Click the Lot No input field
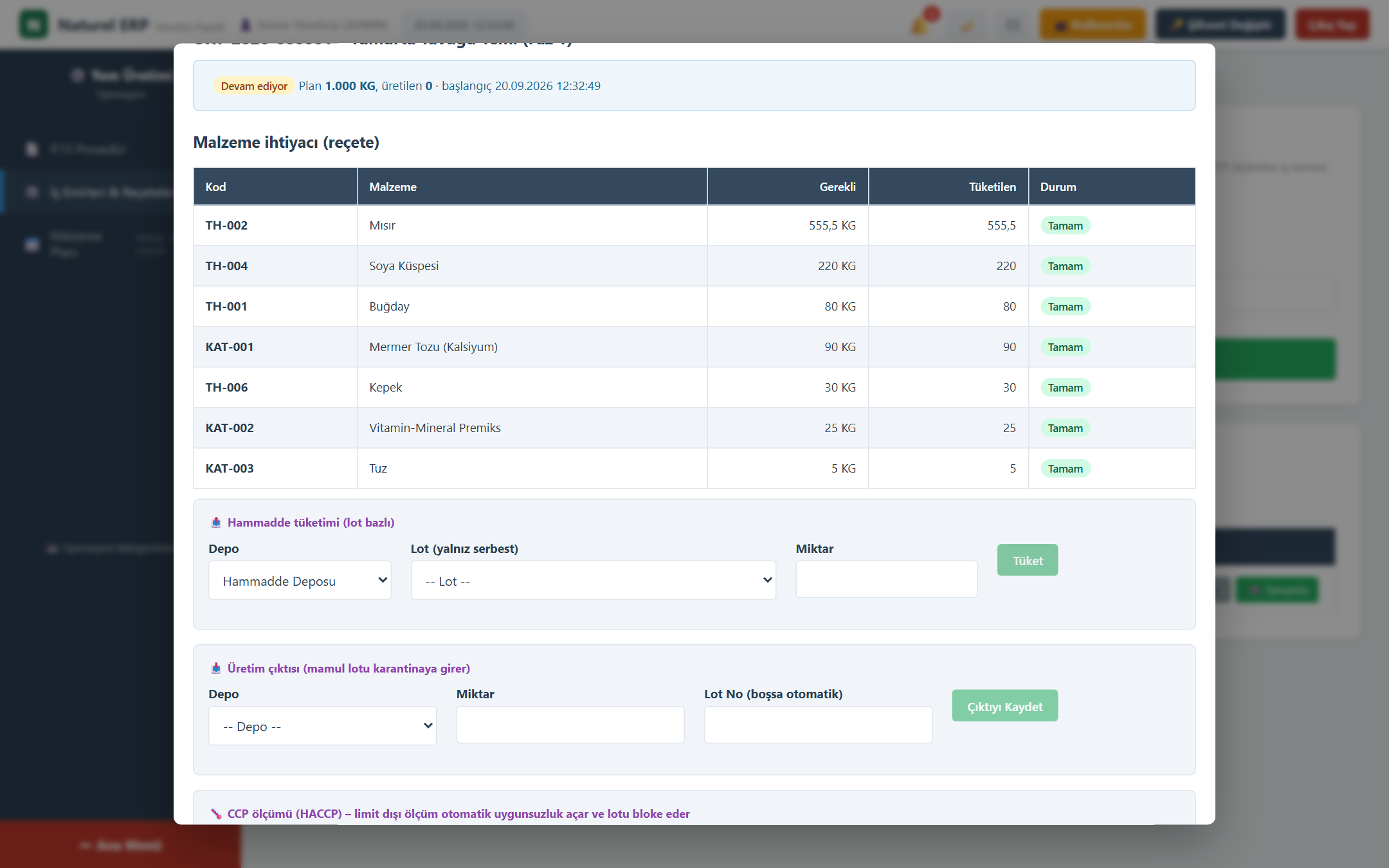 click(818, 725)
